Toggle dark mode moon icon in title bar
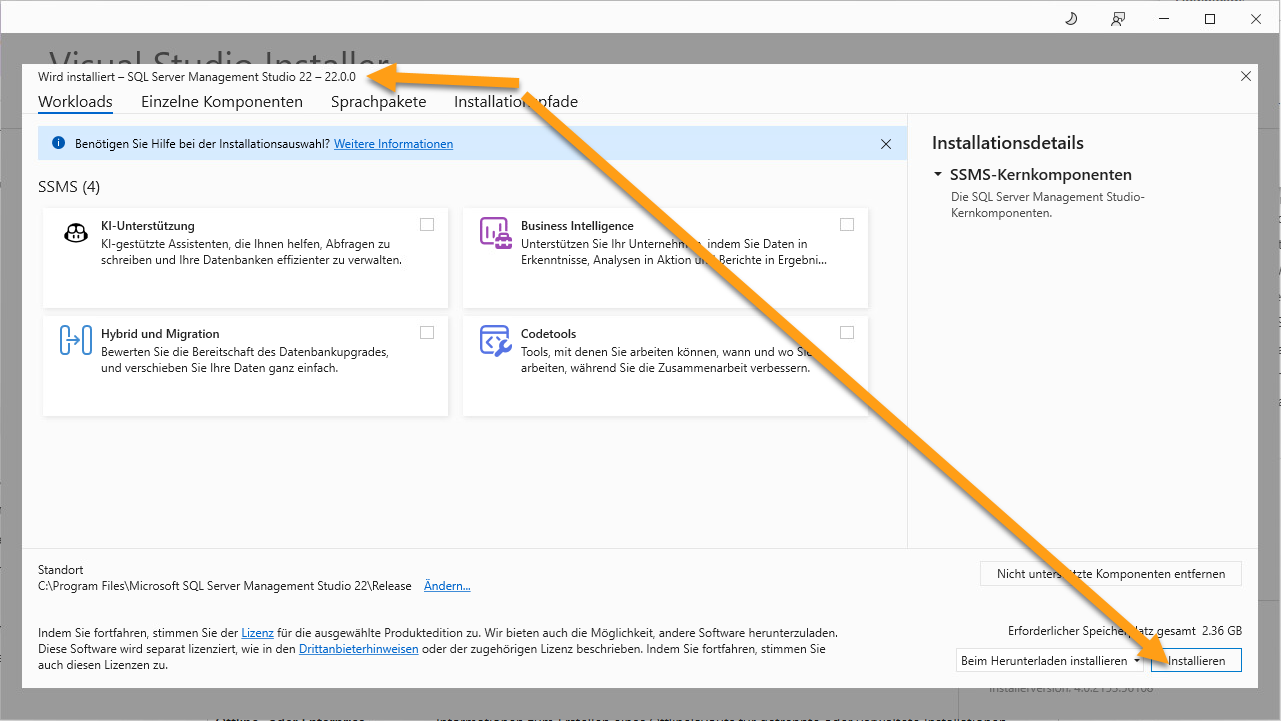Image resolution: width=1281 pixels, height=721 pixels. point(1071,19)
